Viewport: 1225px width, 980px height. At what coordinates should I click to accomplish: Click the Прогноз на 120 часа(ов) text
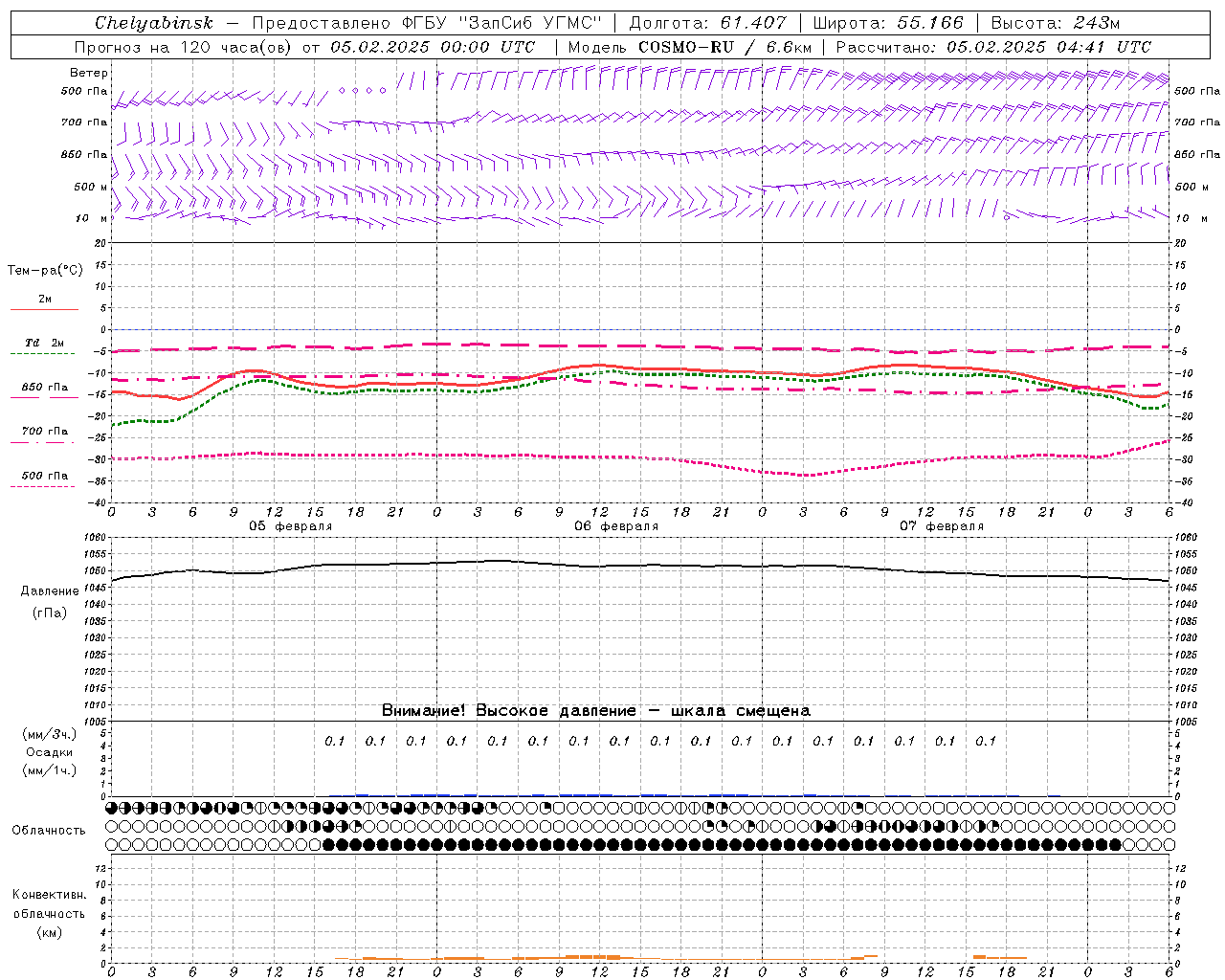(x=182, y=47)
